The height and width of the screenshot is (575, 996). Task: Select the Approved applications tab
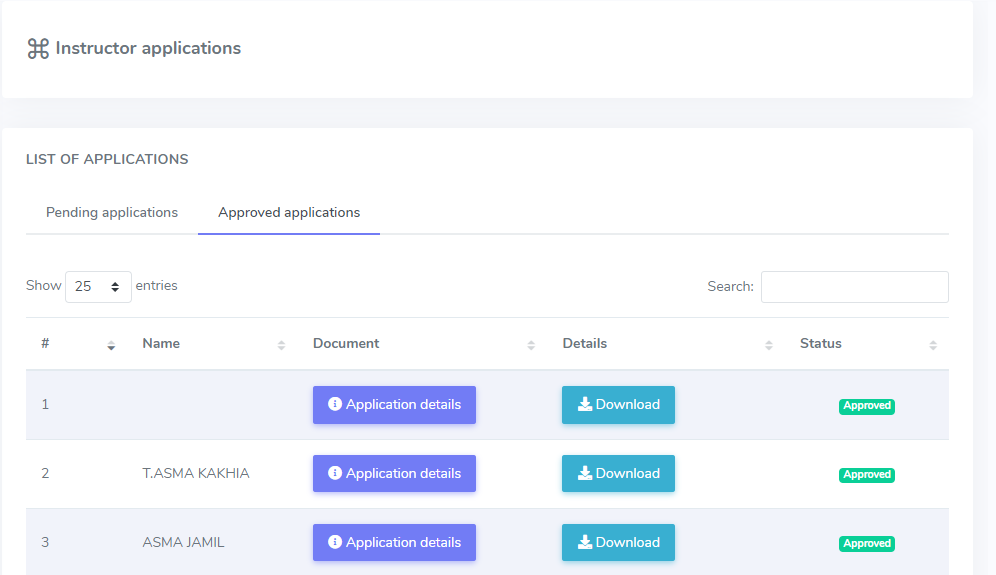point(289,212)
